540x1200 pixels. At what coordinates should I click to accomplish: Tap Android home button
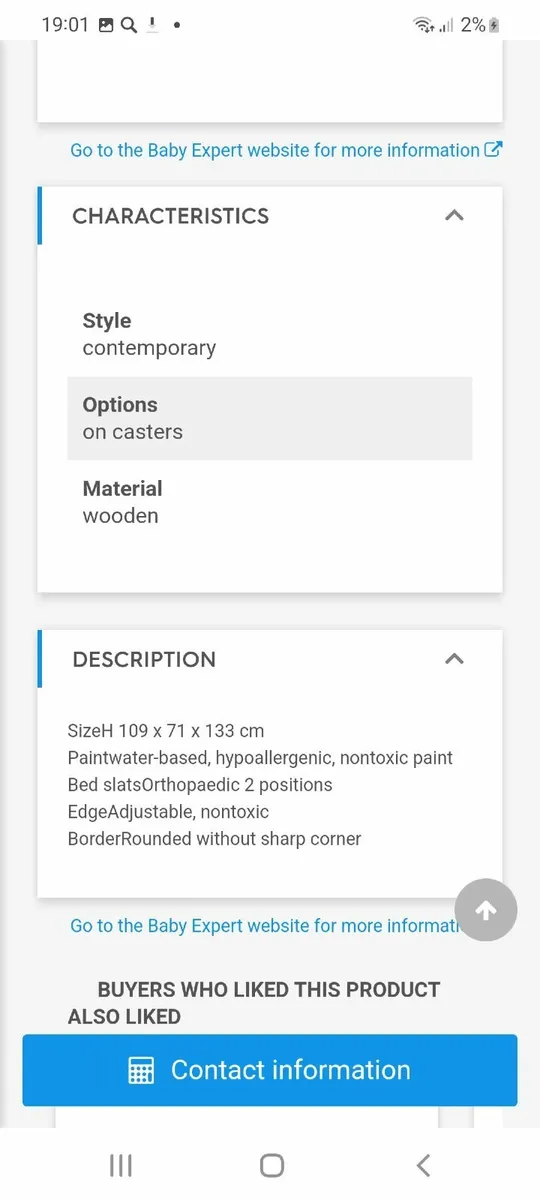[271, 1165]
